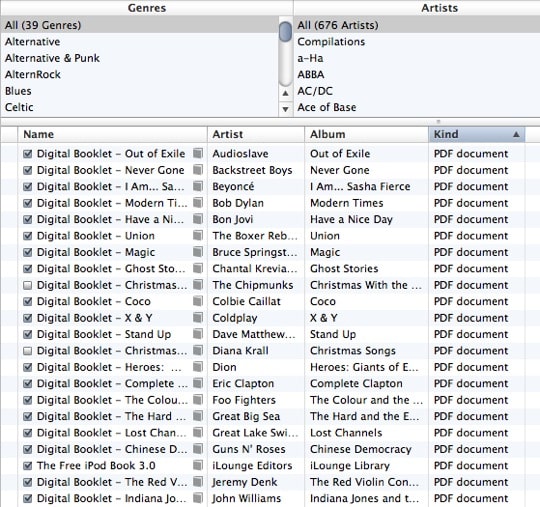Screen dimensions: 540x507
Task: Click the Genres list scrollbar thumb
Action: click(285, 31)
